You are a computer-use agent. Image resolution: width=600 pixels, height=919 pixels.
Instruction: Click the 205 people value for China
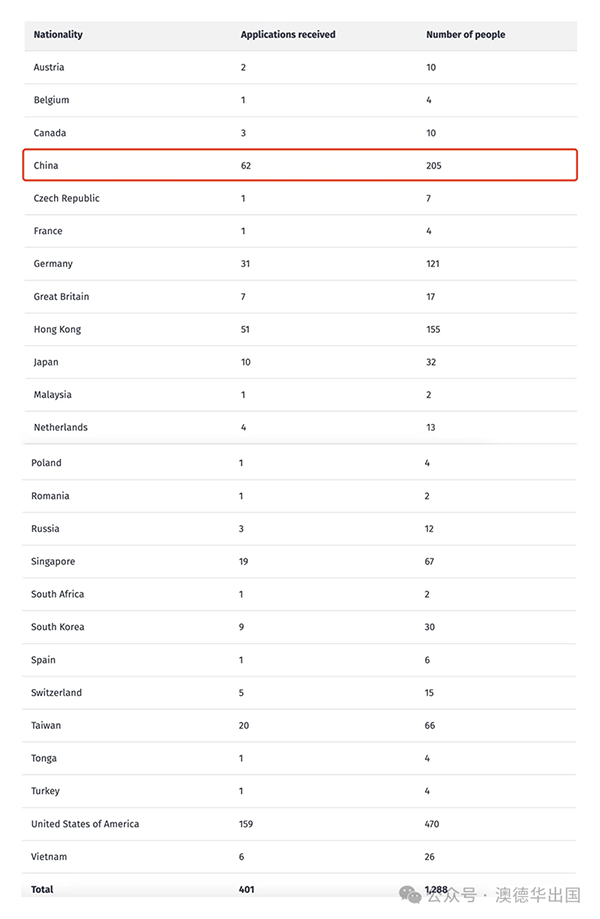(x=433, y=166)
